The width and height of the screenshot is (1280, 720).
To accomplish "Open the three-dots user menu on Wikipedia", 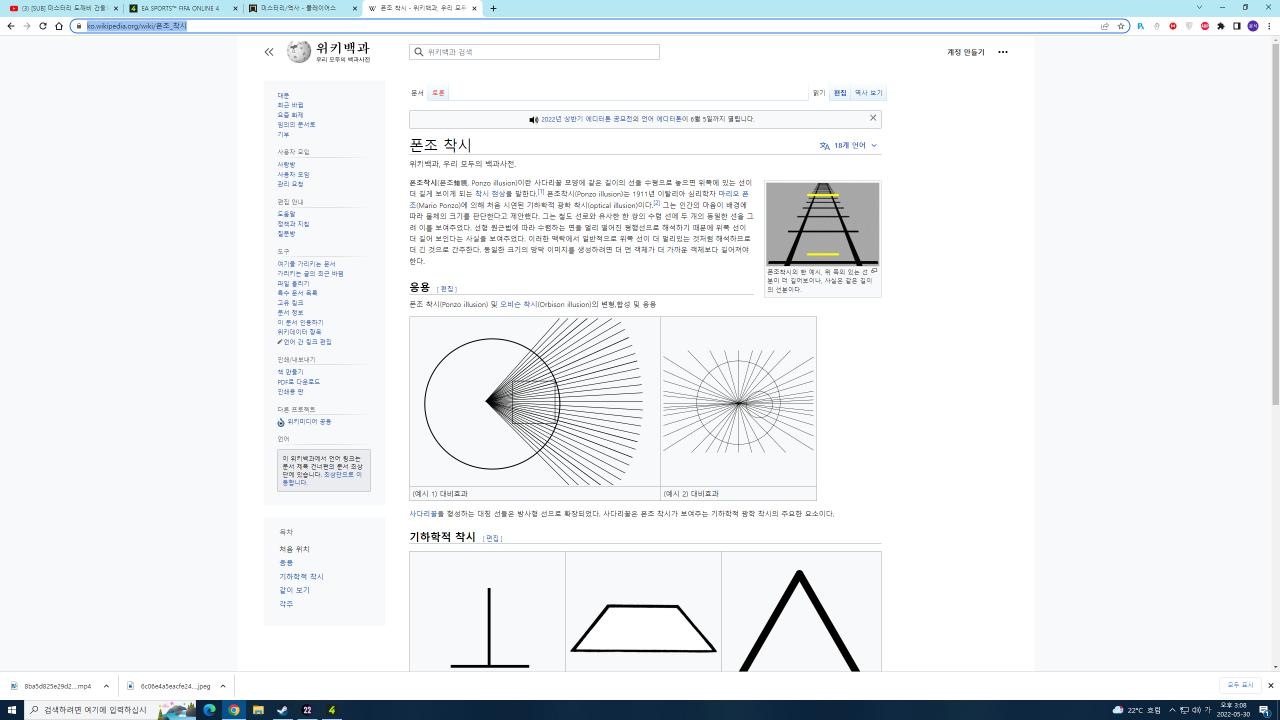I will (1003, 52).
